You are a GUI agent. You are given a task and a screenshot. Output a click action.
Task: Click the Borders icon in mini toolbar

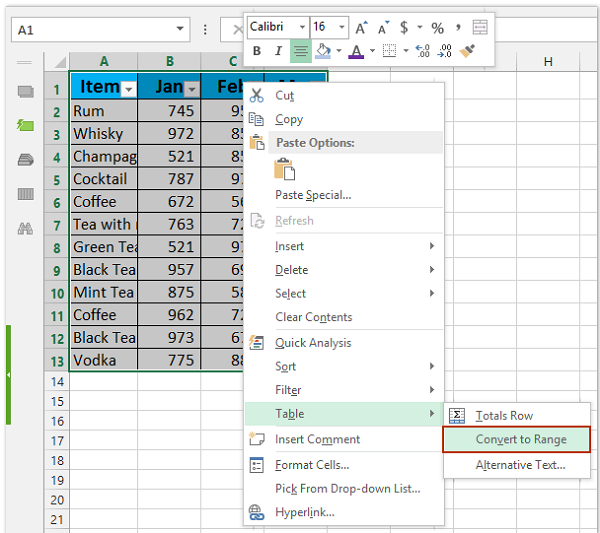(x=389, y=51)
